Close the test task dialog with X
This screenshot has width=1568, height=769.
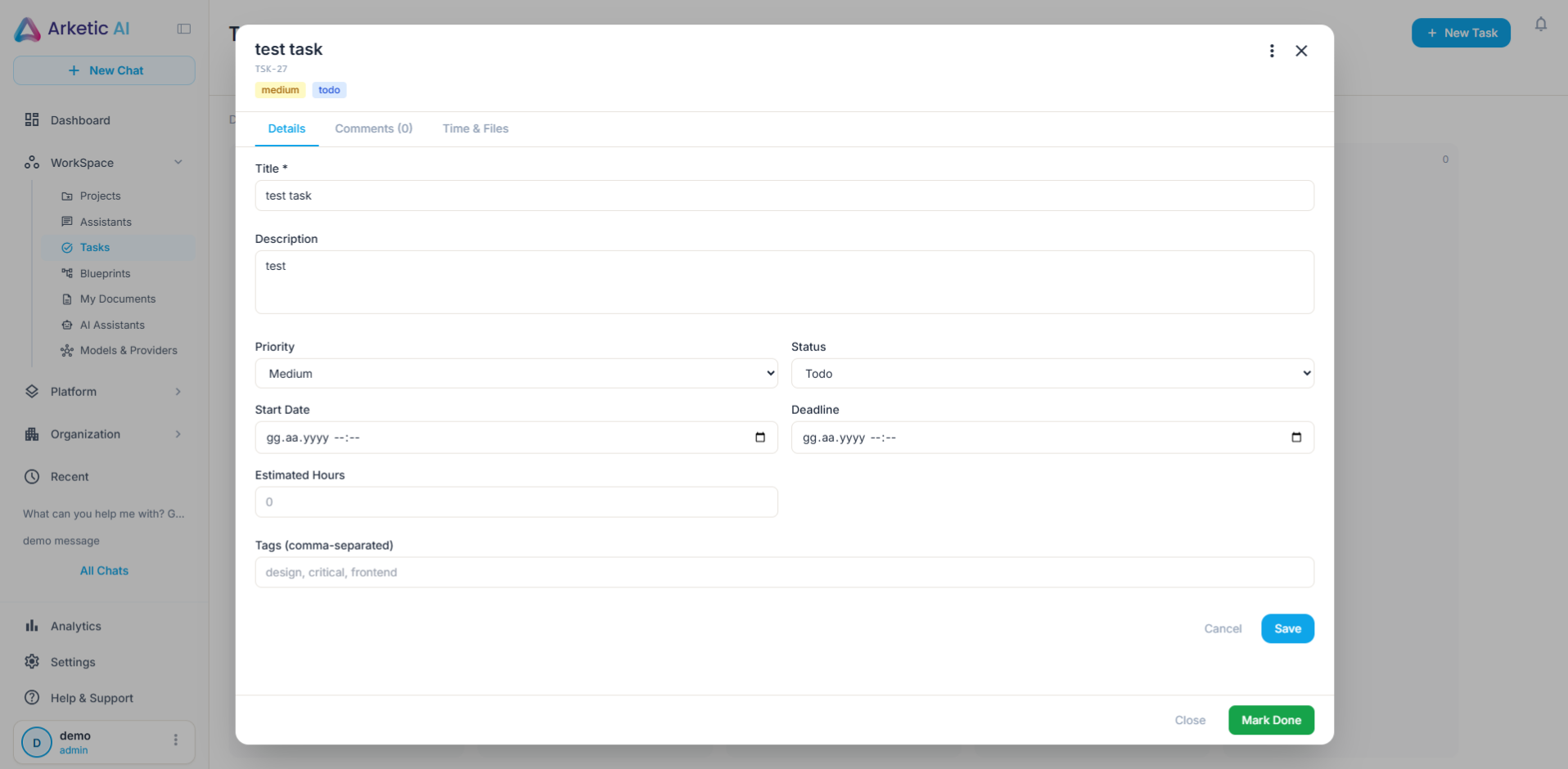pos(1301,51)
